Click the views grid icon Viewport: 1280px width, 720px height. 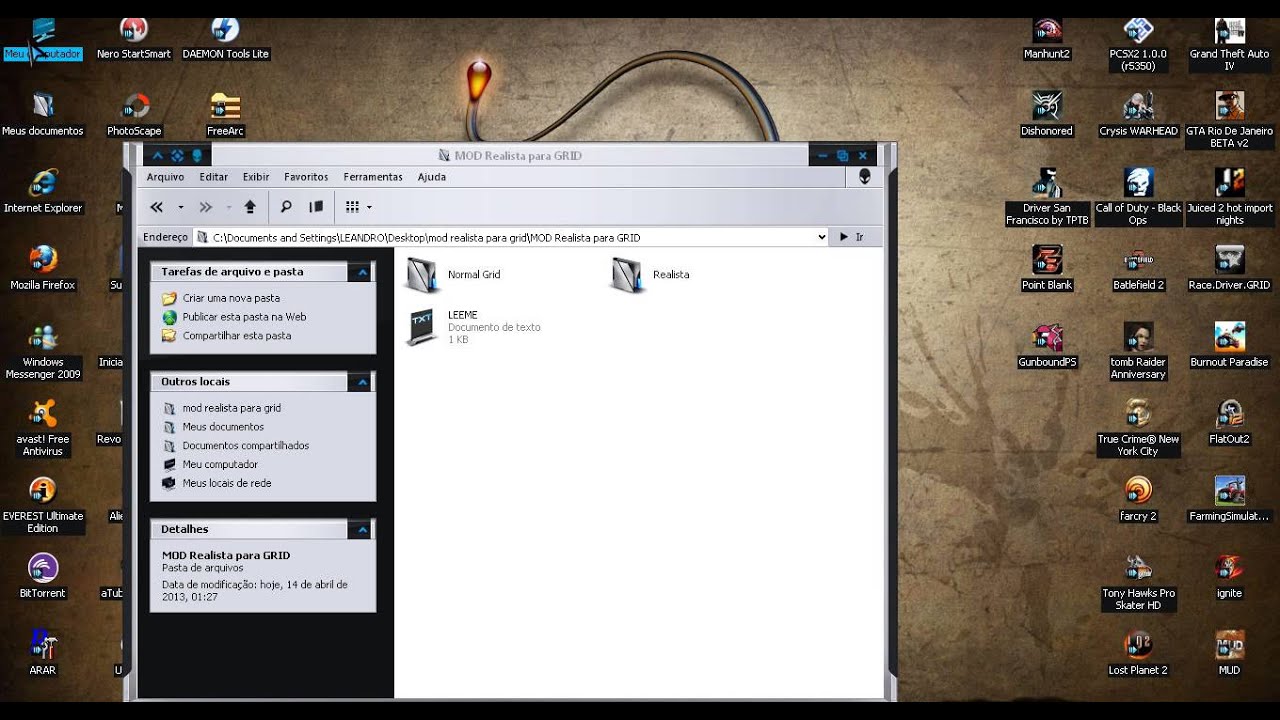[352, 207]
